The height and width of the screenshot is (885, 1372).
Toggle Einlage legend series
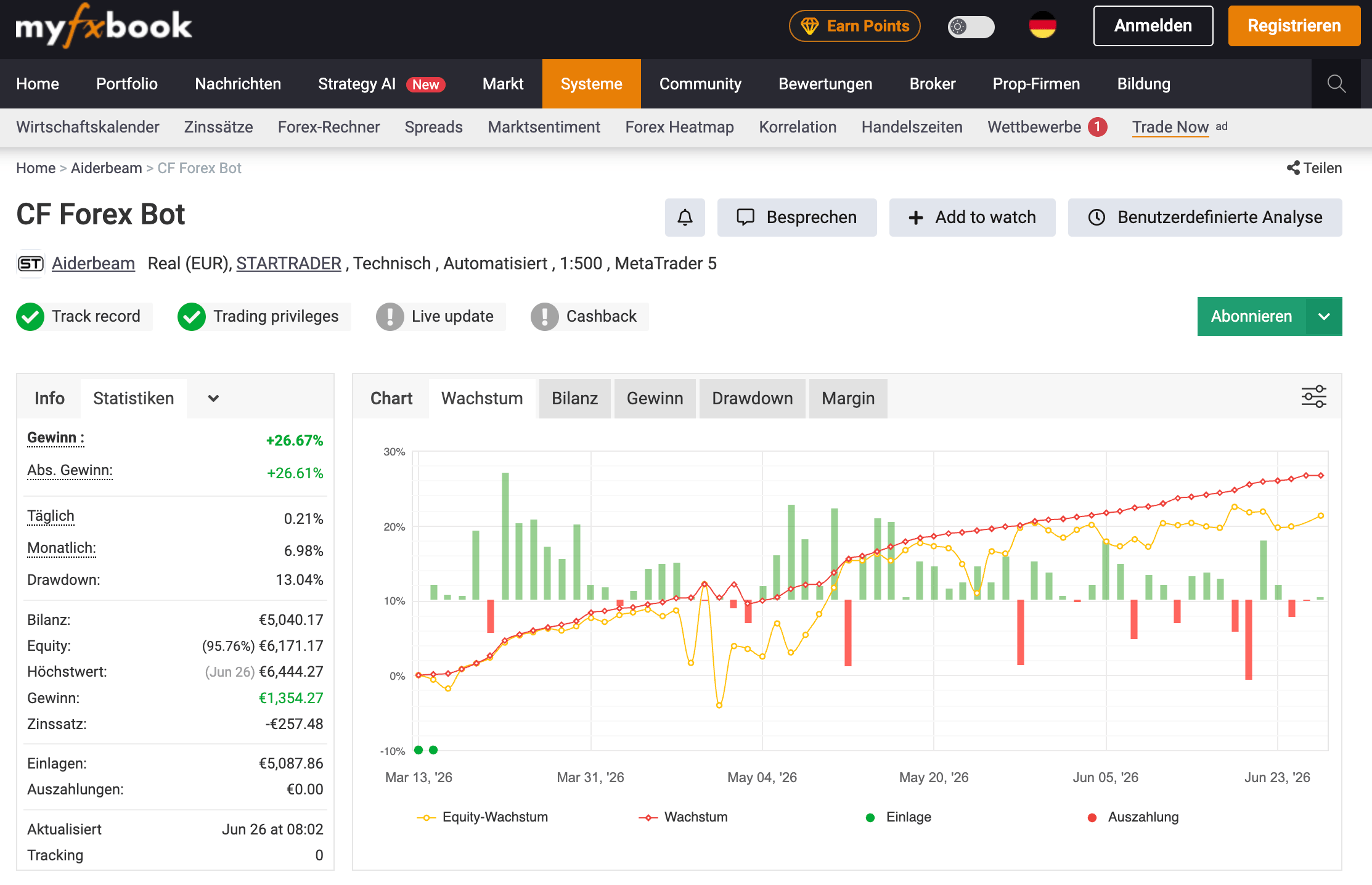(x=899, y=817)
